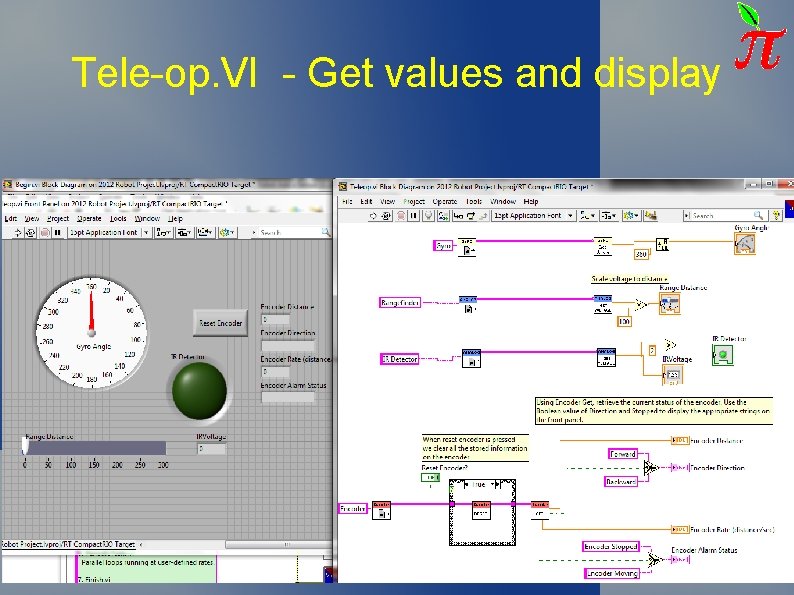The width and height of the screenshot is (794, 595).
Task: Open Reorder dropdown in block diagram toolbar
Action: (x=631, y=216)
